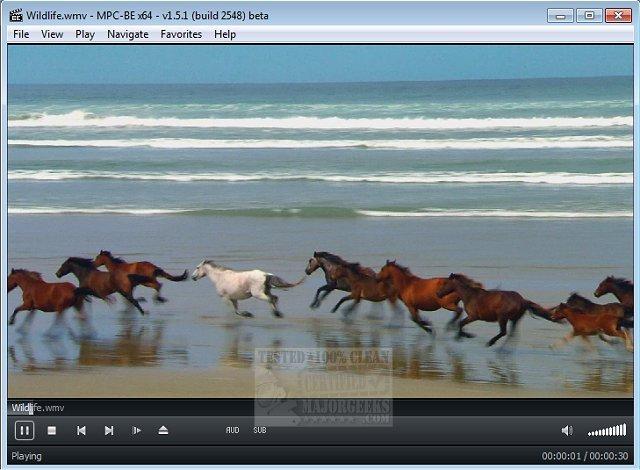Click the MPC-BE clapperboard title bar icon
Screen dimensions: 640x470
[16, 16]
